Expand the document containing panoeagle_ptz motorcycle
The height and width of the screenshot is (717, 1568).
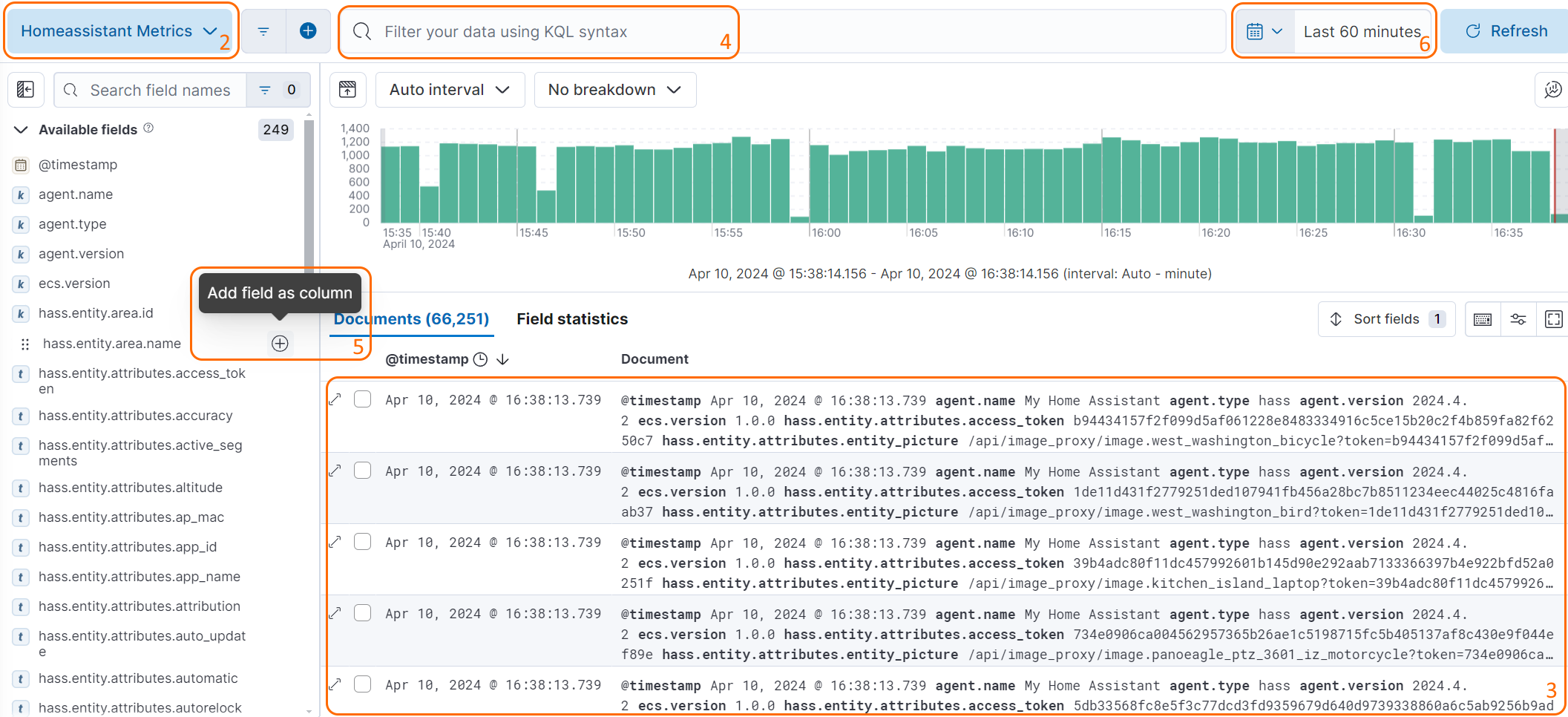tap(335, 613)
